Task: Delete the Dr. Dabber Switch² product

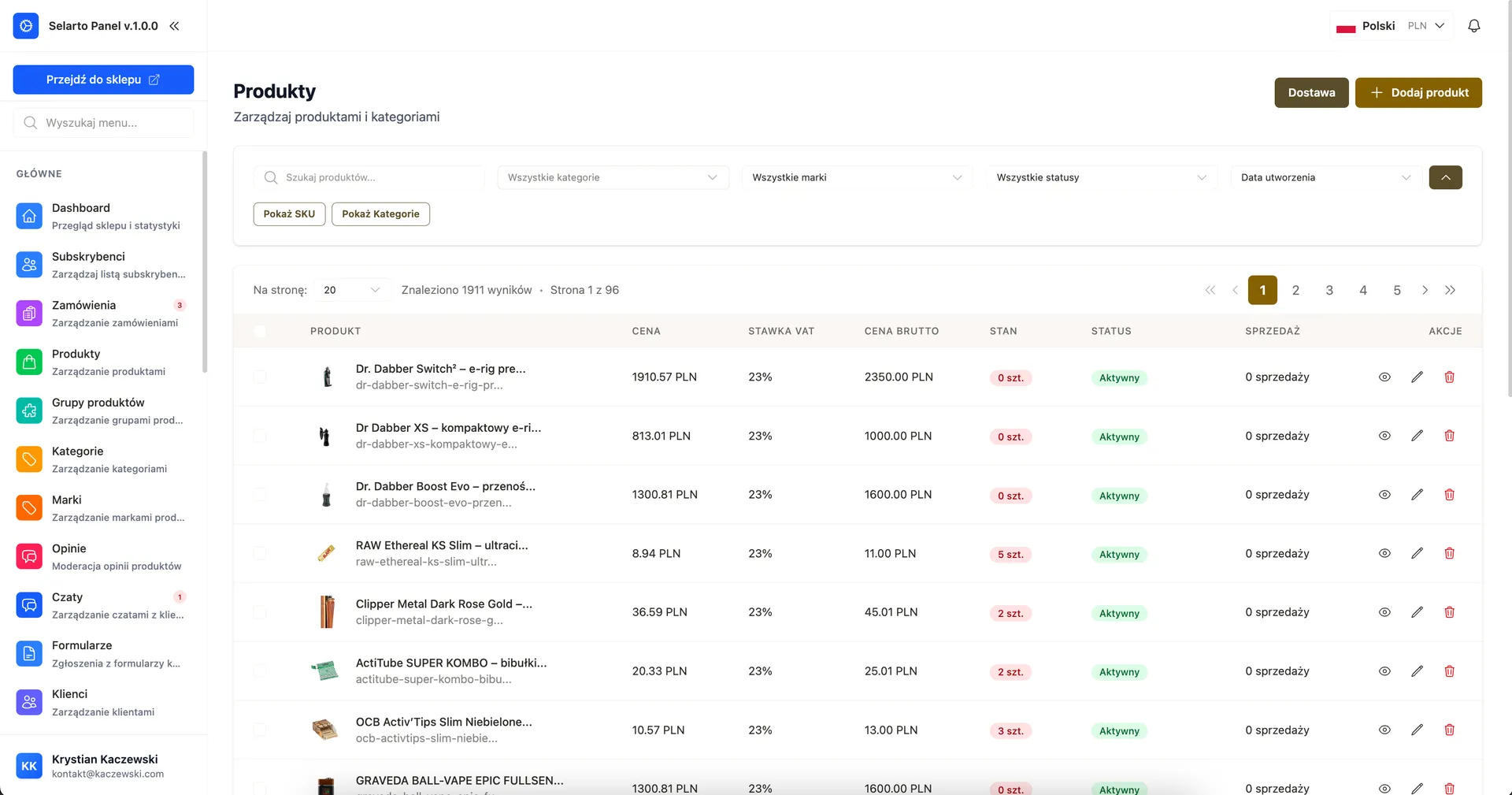Action: click(x=1449, y=377)
